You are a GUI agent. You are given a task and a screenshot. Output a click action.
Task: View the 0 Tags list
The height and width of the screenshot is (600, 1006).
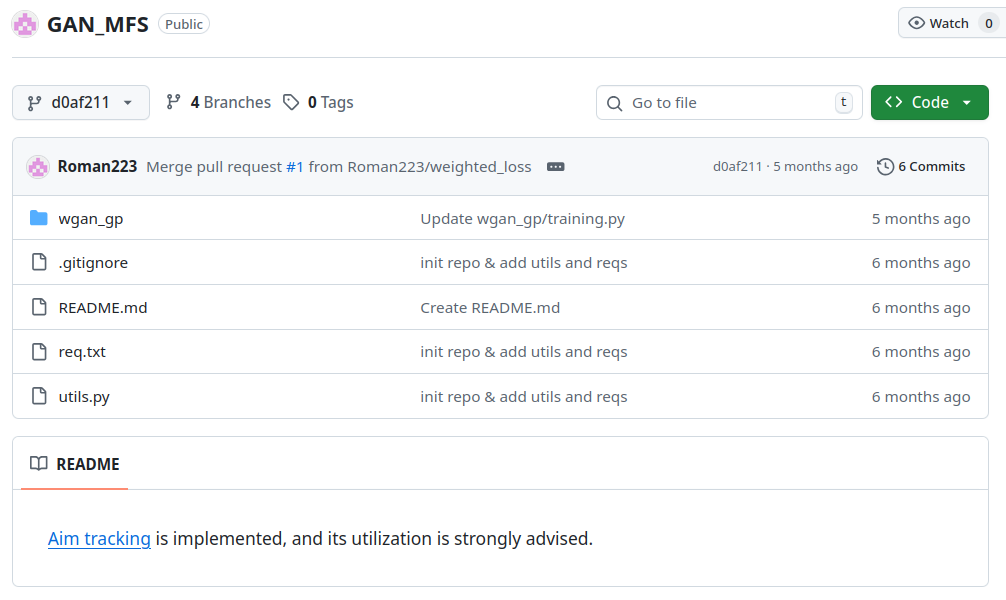(x=318, y=102)
